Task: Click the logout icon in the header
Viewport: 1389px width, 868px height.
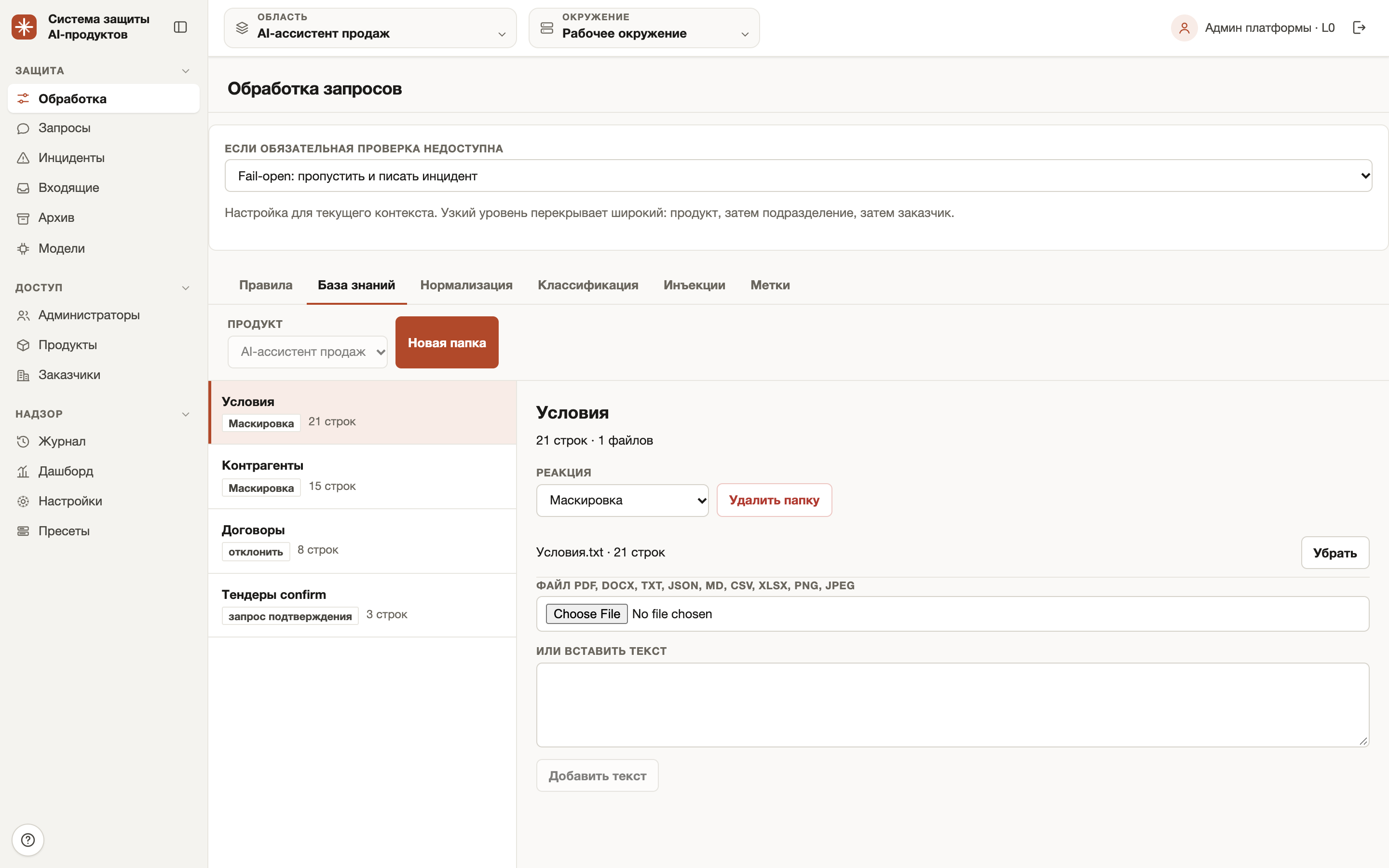Action: (1359, 27)
